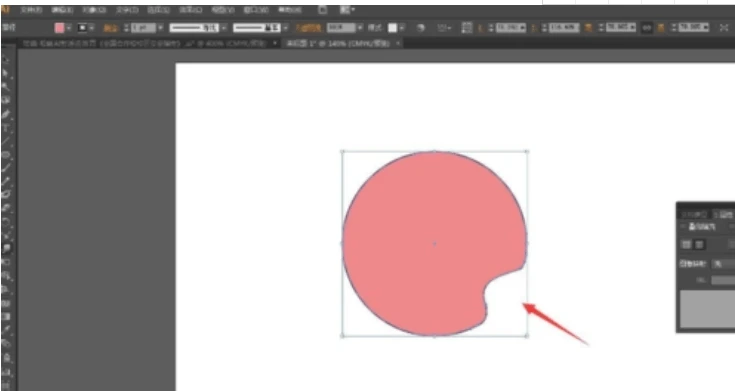Select the Perspective Grid tool
The image size is (735, 391).
pyautogui.click(x=6, y=289)
